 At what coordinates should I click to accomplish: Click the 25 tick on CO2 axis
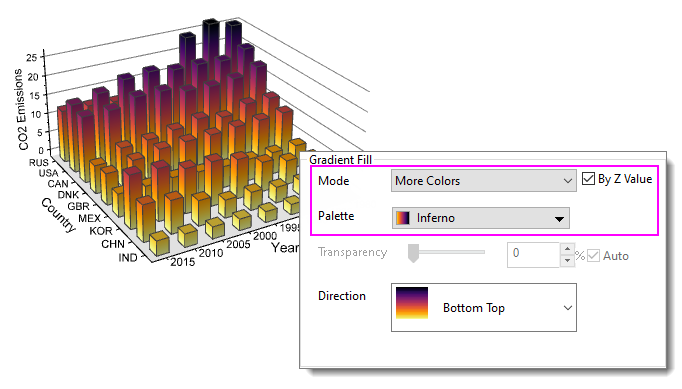(32, 57)
